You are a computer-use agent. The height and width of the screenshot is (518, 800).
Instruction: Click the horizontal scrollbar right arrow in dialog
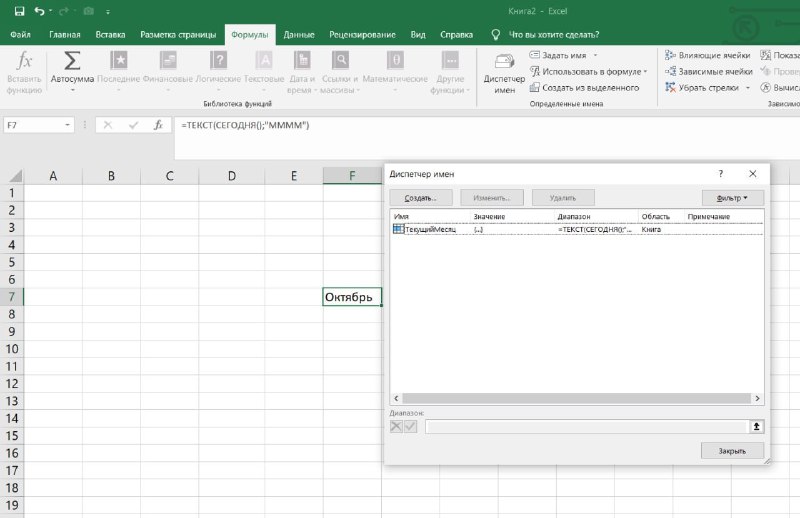point(757,399)
